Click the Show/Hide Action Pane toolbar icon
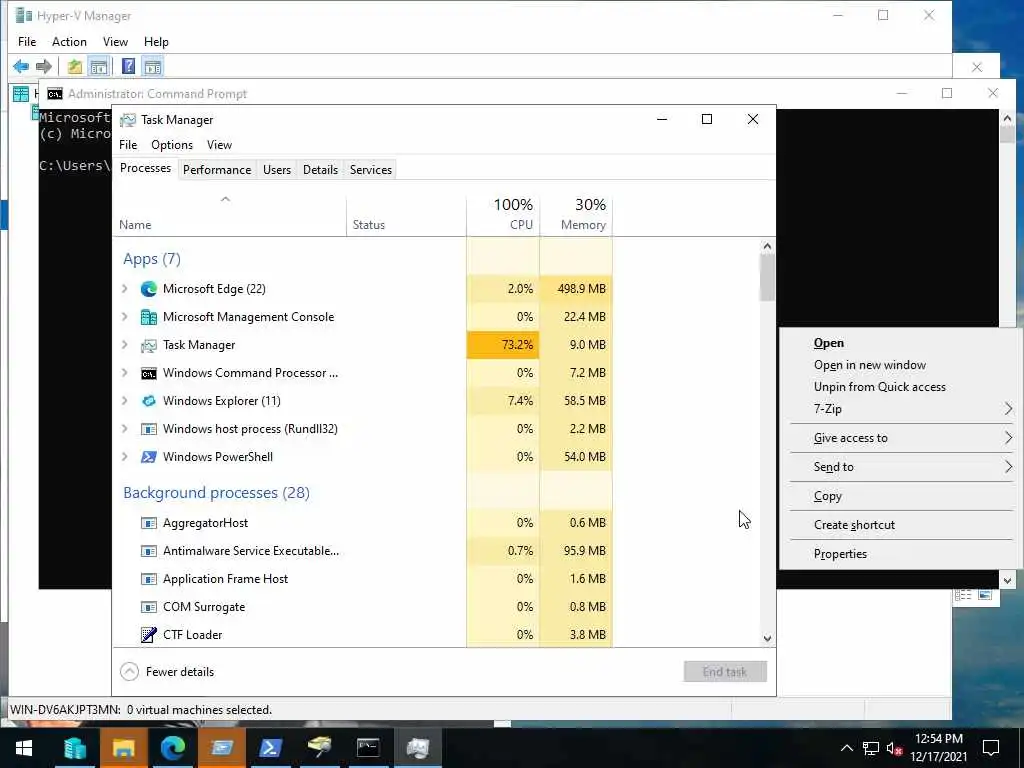Viewport: 1024px width, 768px height. 153,67
